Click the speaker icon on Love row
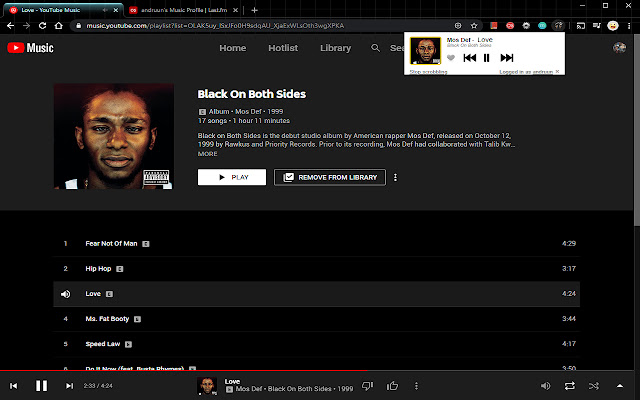Image resolution: width=640 pixels, height=400 pixels. [65, 294]
